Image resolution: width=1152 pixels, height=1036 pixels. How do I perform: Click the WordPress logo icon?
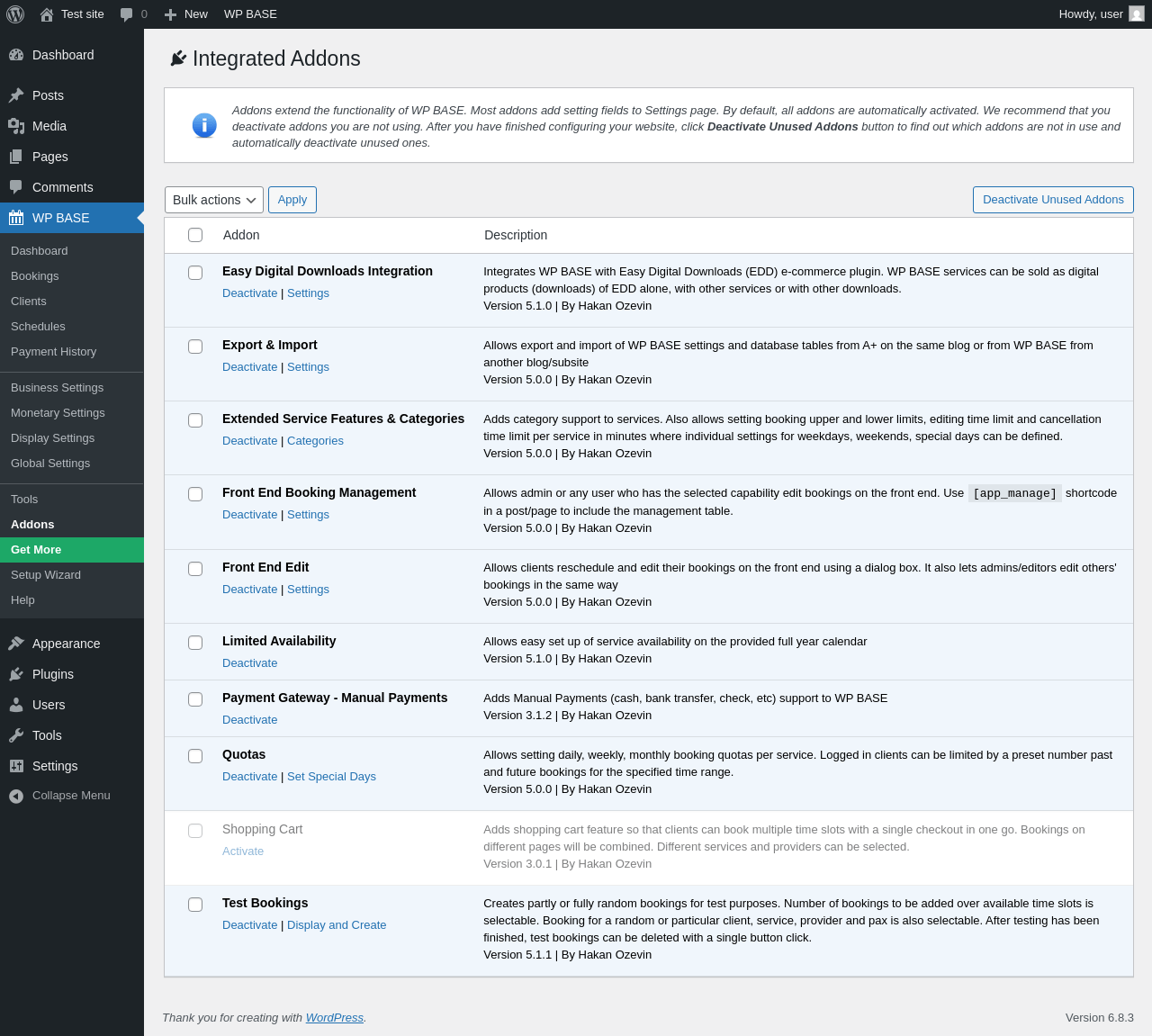click(x=15, y=14)
